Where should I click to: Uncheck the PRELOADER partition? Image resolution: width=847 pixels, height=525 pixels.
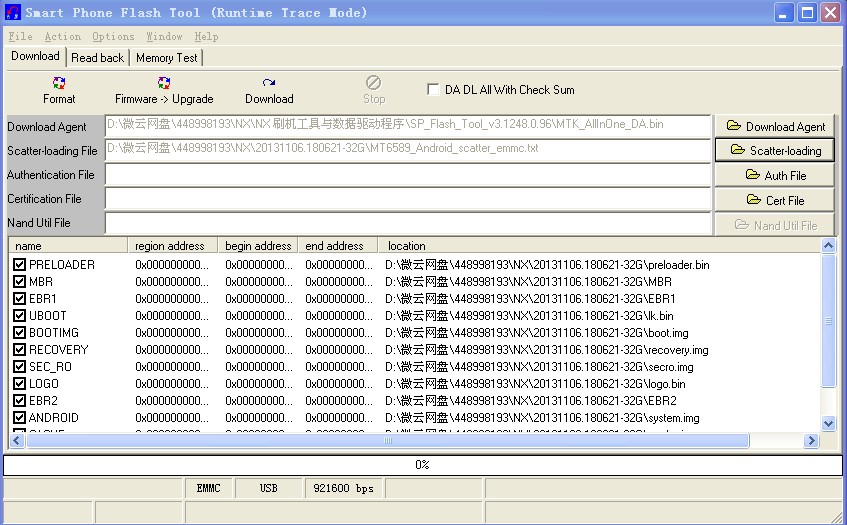19,265
